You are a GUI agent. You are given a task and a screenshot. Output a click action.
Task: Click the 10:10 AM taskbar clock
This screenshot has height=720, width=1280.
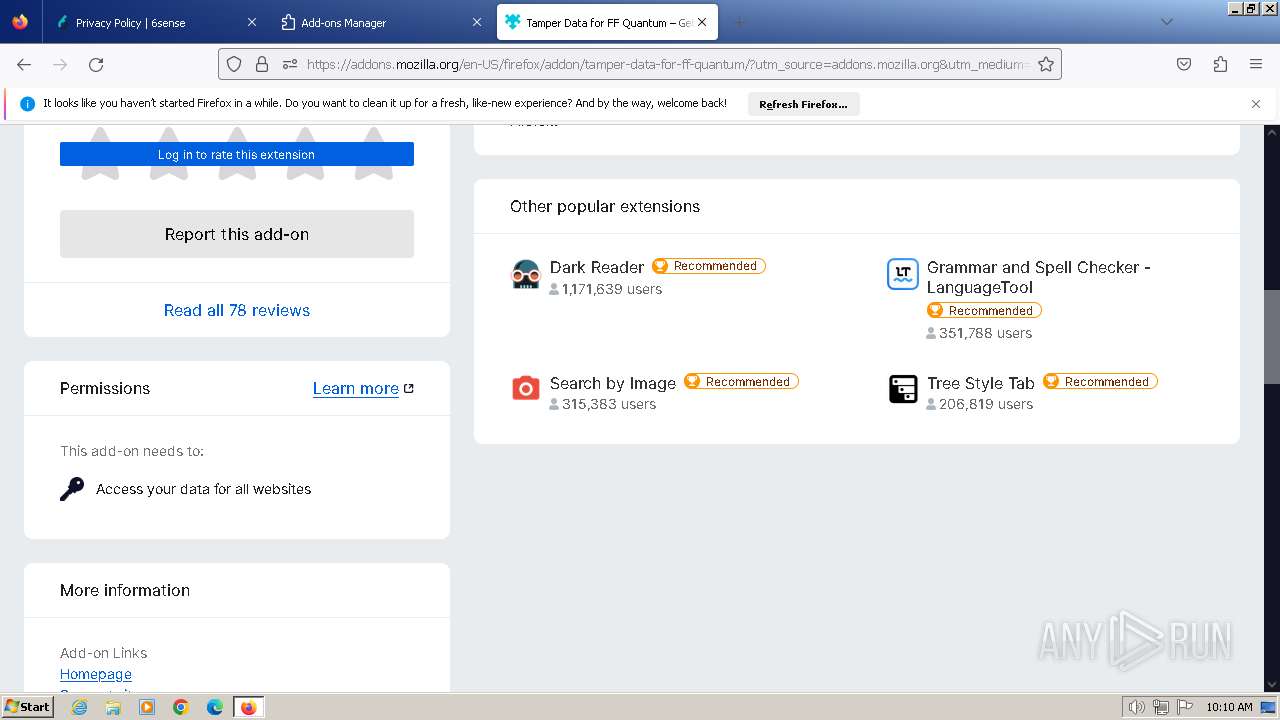(x=1230, y=707)
